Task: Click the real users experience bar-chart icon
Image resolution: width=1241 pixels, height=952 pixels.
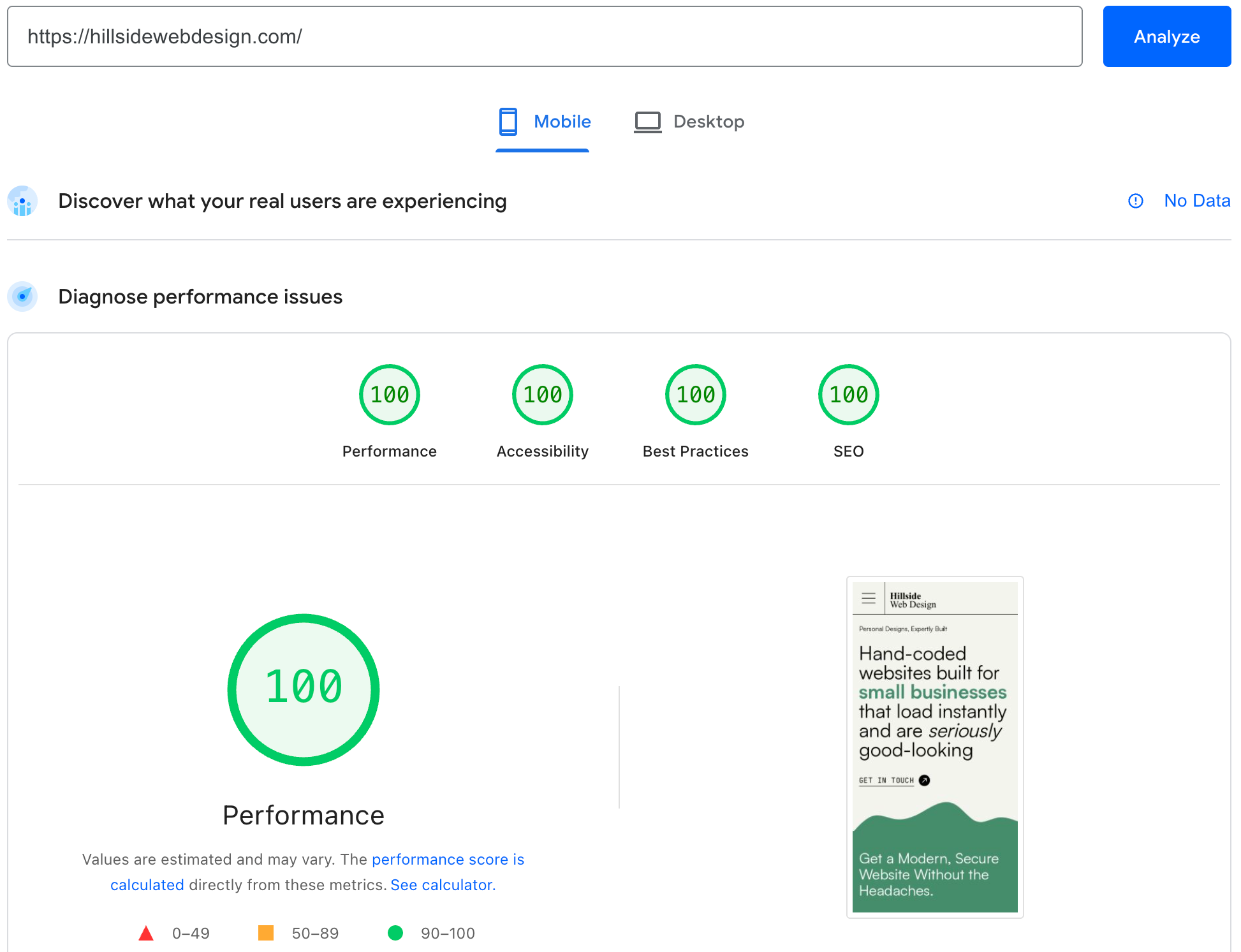Action: pyautogui.click(x=22, y=201)
